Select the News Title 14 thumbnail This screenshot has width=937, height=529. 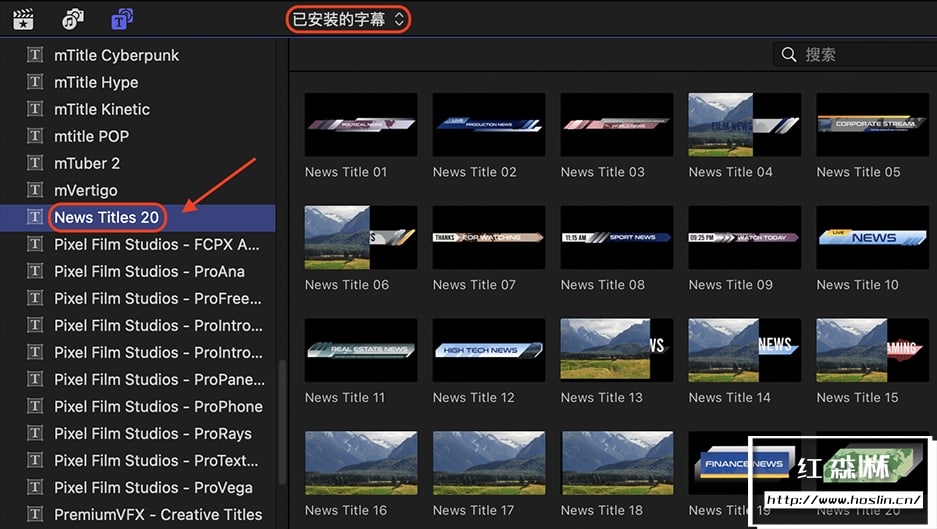(x=745, y=350)
